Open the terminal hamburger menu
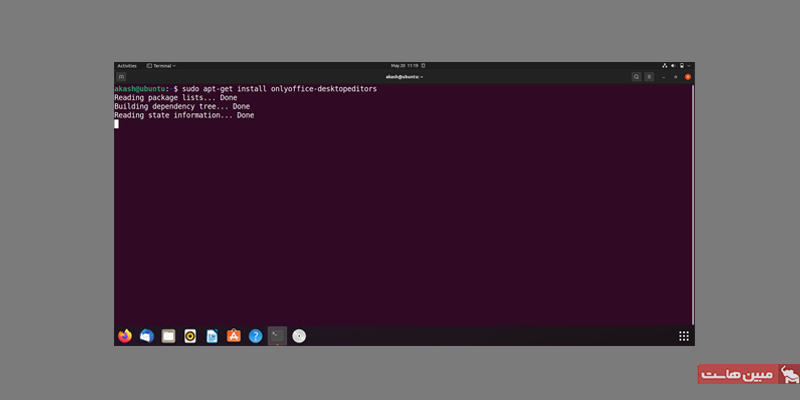 click(651, 76)
